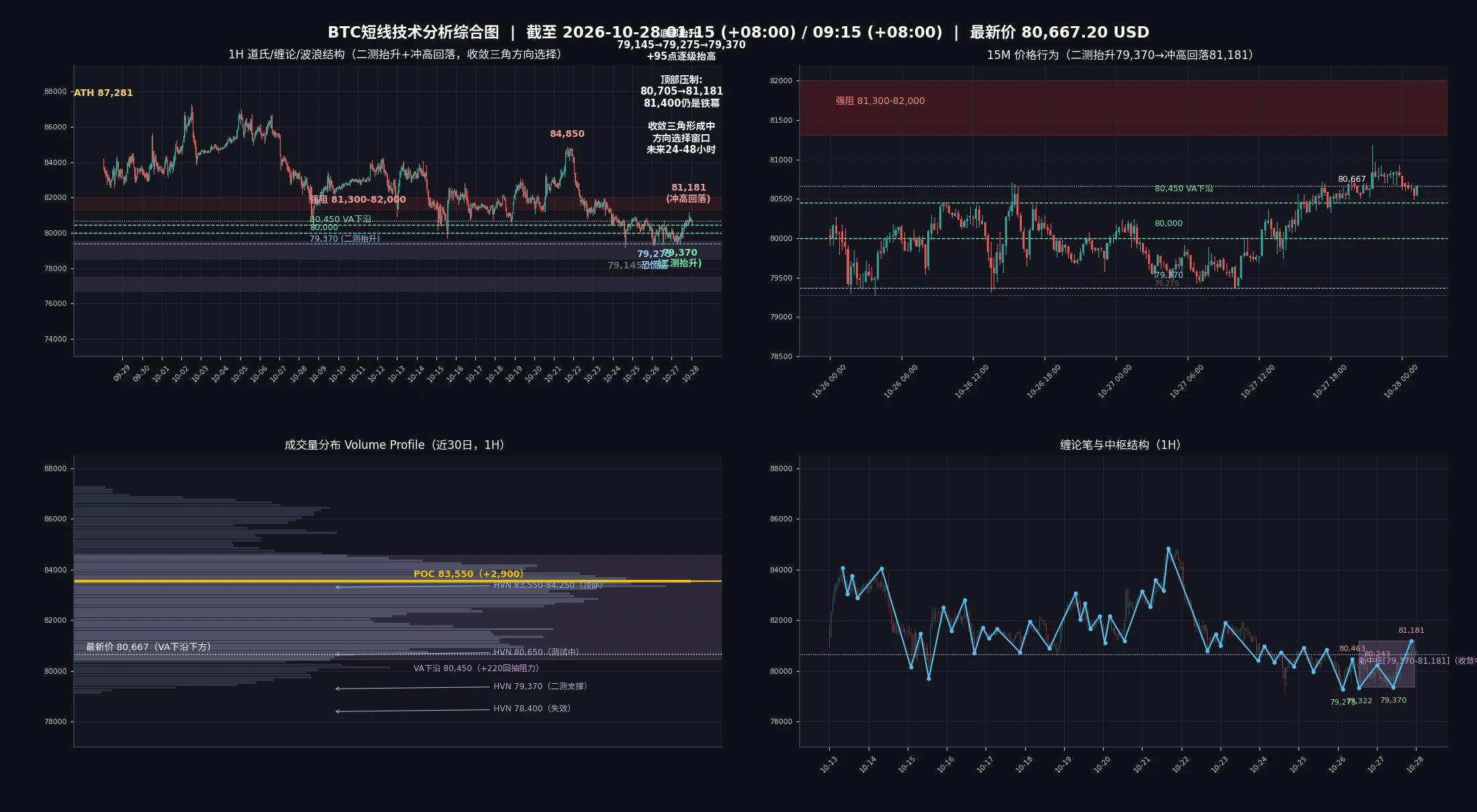Click the 'HVN 83,550-84,250（顶部）' label
The width and height of the screenshot is (1477, 812).
[x=548, y=585]
